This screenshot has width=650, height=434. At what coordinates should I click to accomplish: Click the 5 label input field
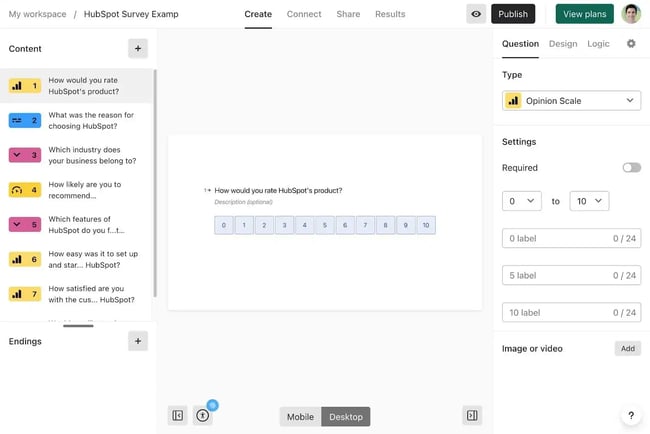point(571,275)
